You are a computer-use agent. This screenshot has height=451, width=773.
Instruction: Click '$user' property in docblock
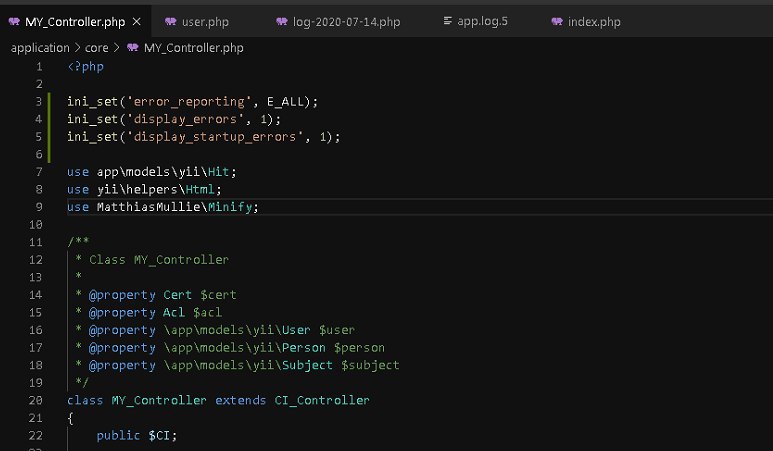336,330
